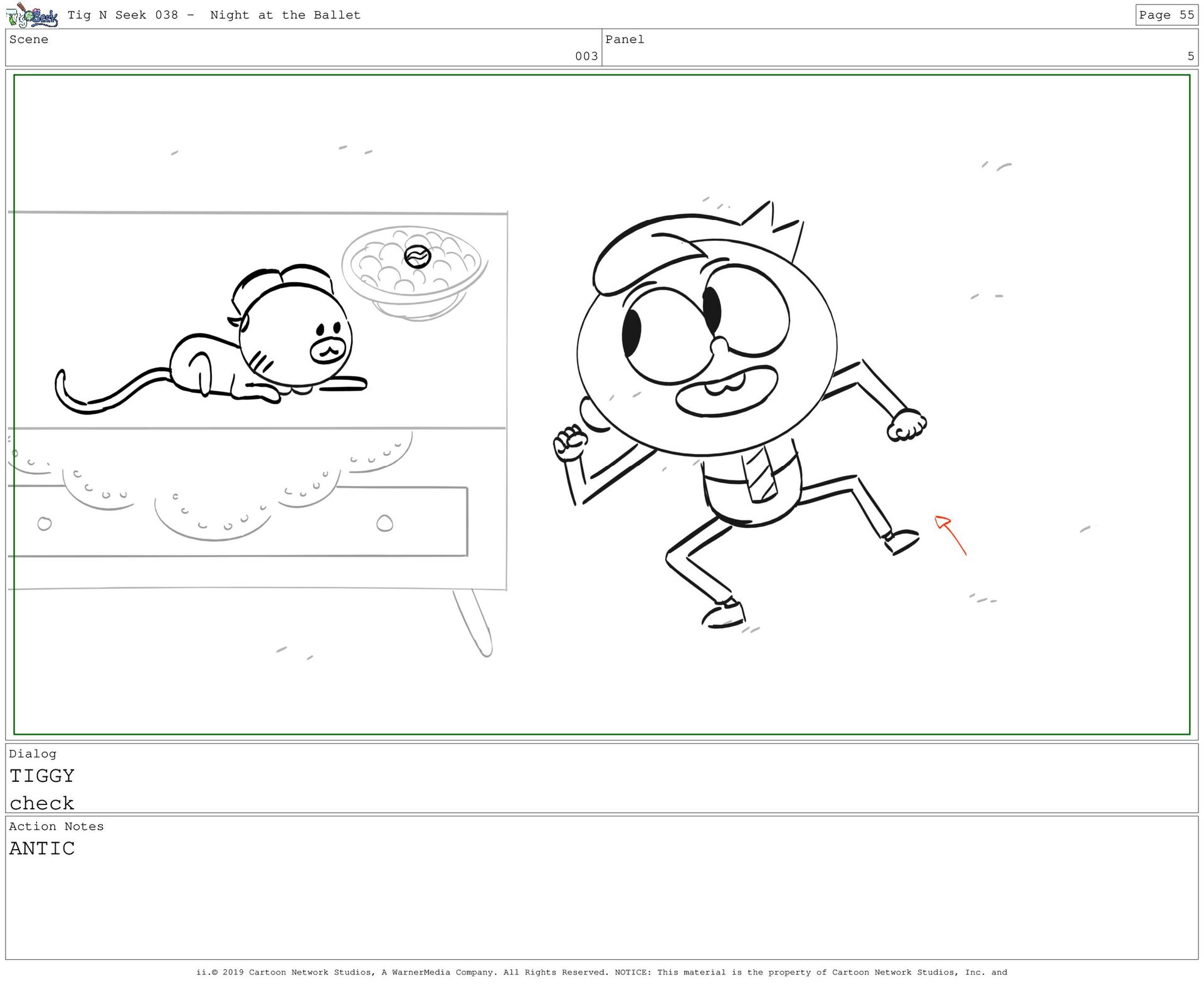
Task: Click the 'Action Notes' heading
Action: (56, 826)
